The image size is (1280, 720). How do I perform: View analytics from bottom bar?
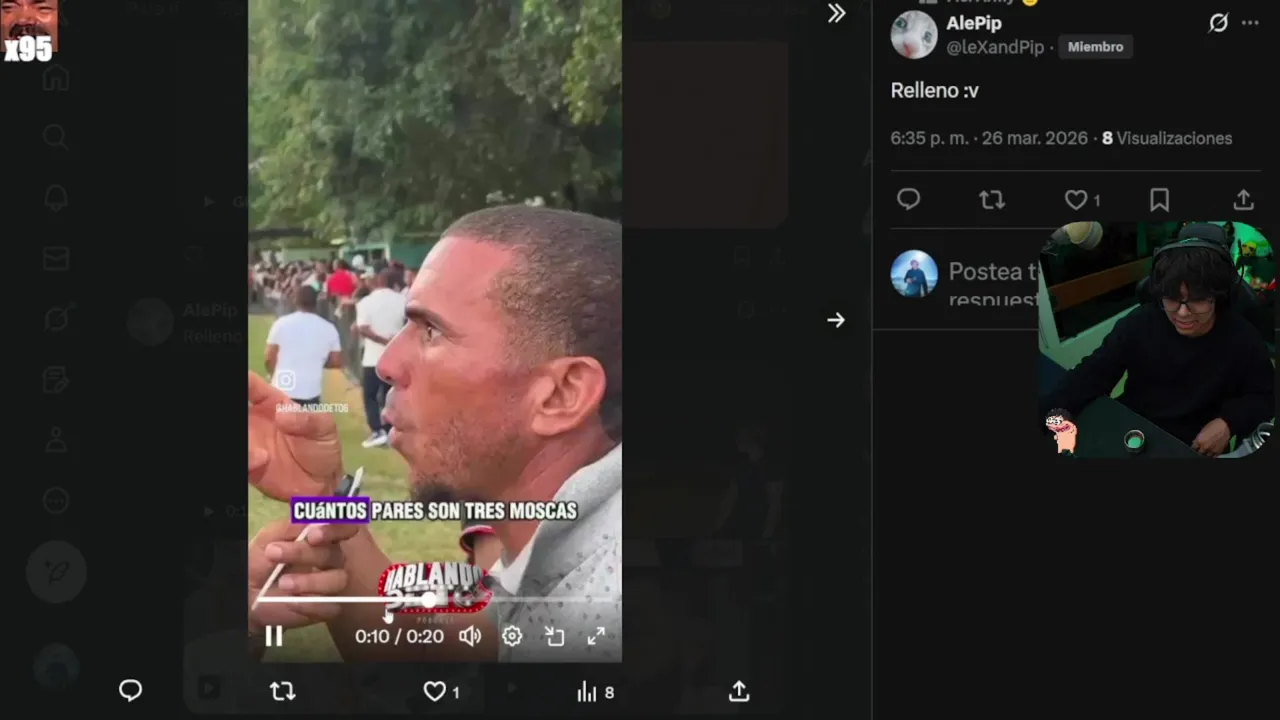click(595, 692)
